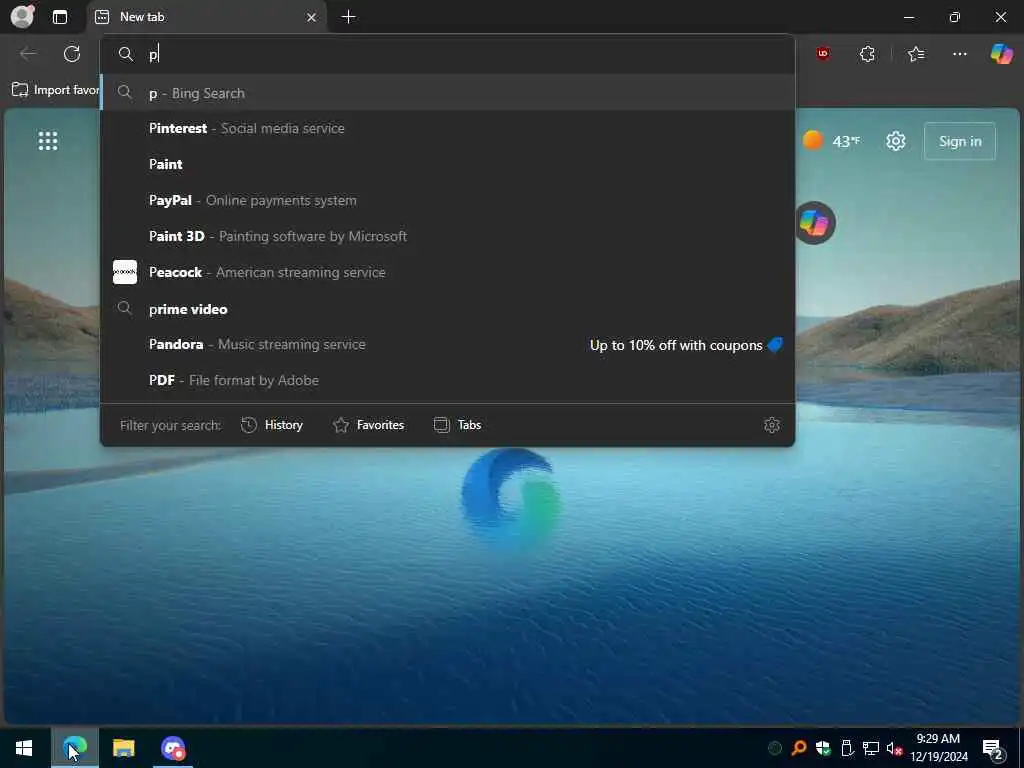This screenshot has height=768, width=1024.
Task: Open address bar suggestion settings gear
Action: pyautogui.click(x=772, y=425)
